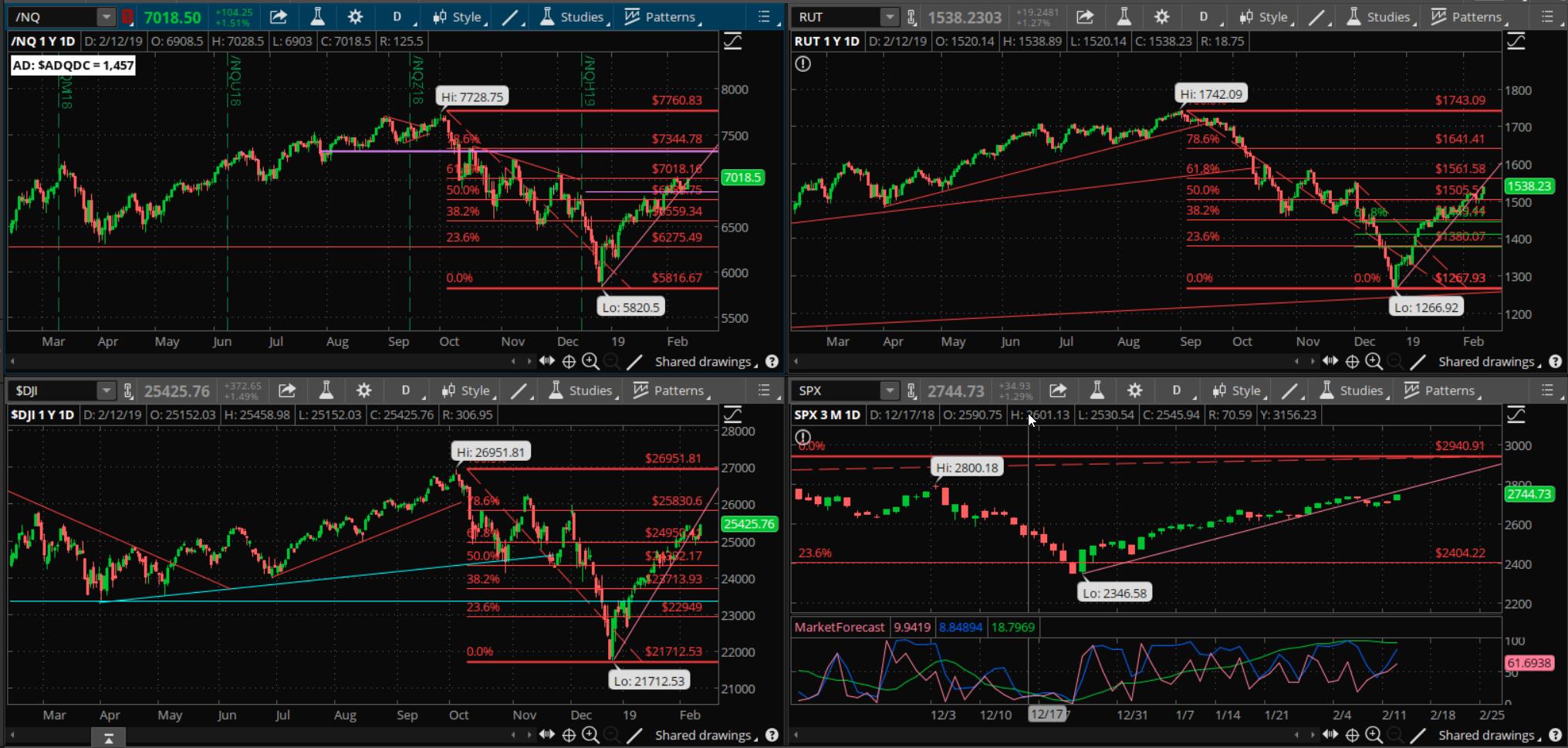Select crosshair cursor below $DJI chart
Image resolution: width=1568 pixels, height=748 pixels.
(569, 735)
